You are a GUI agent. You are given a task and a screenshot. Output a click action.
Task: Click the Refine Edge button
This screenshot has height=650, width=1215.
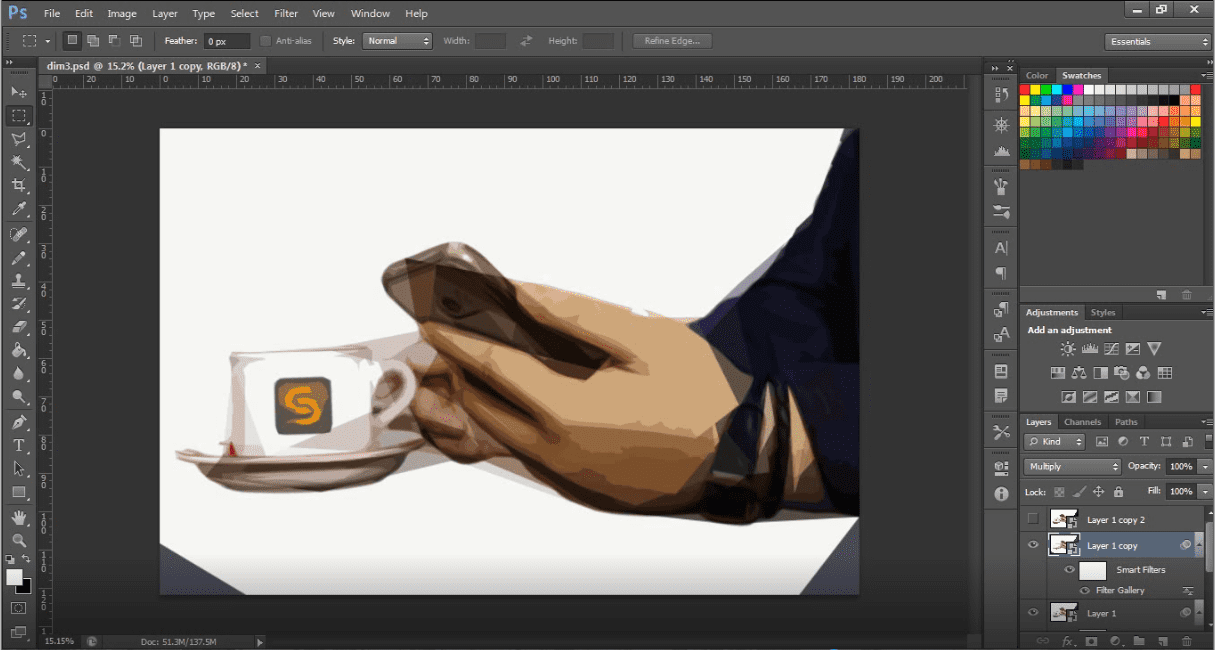click(672, 41)
